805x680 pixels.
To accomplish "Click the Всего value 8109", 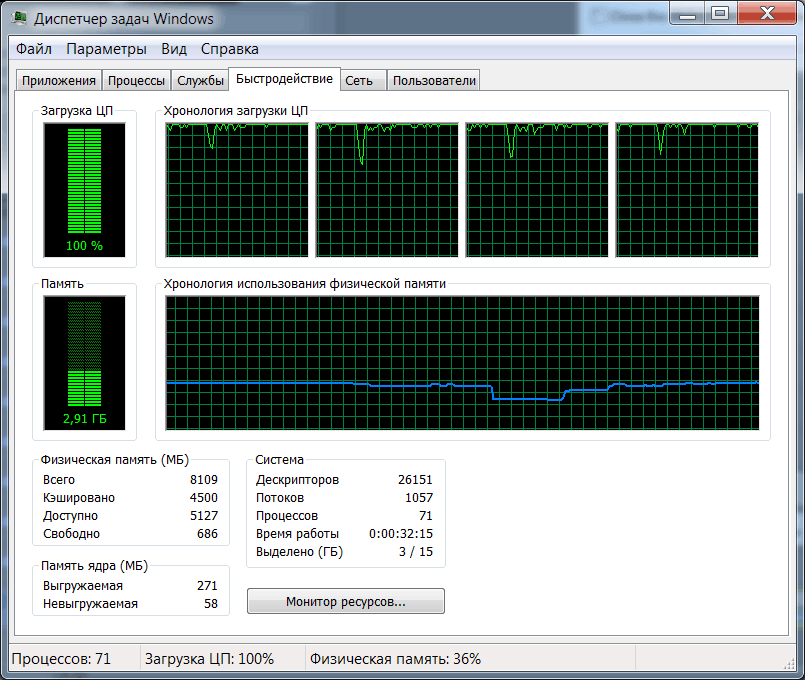I will pos(204,480).
